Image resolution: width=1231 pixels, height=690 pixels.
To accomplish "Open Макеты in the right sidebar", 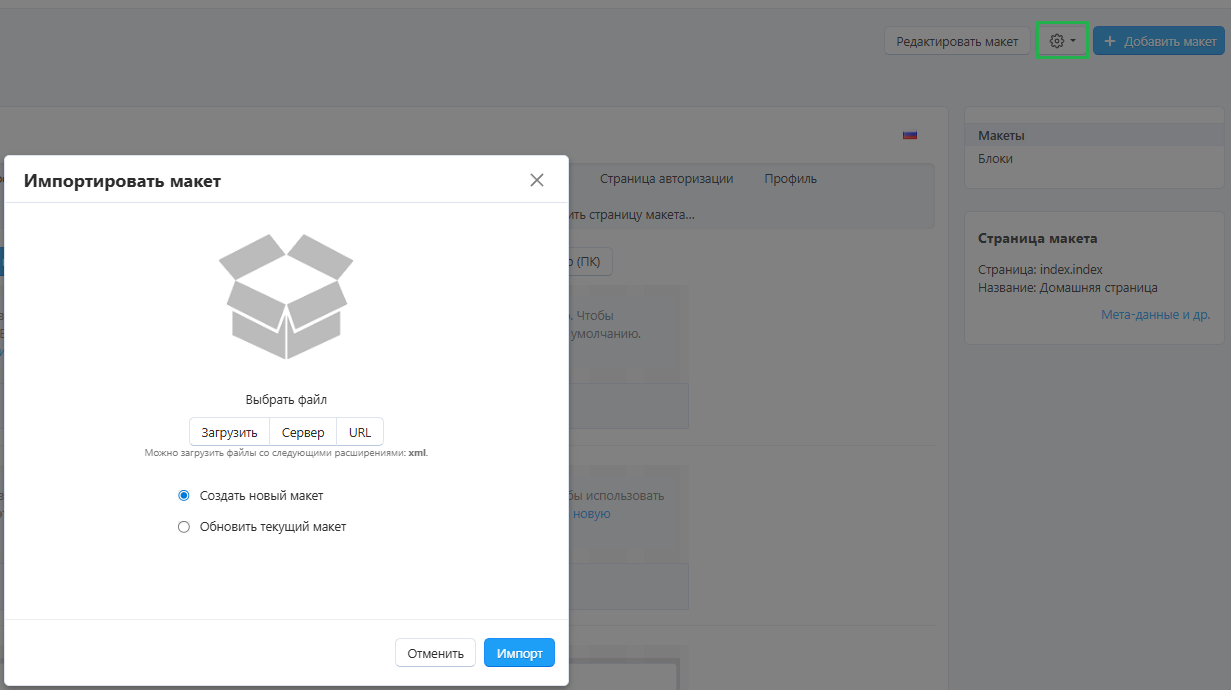I will tap(1001, 136).
